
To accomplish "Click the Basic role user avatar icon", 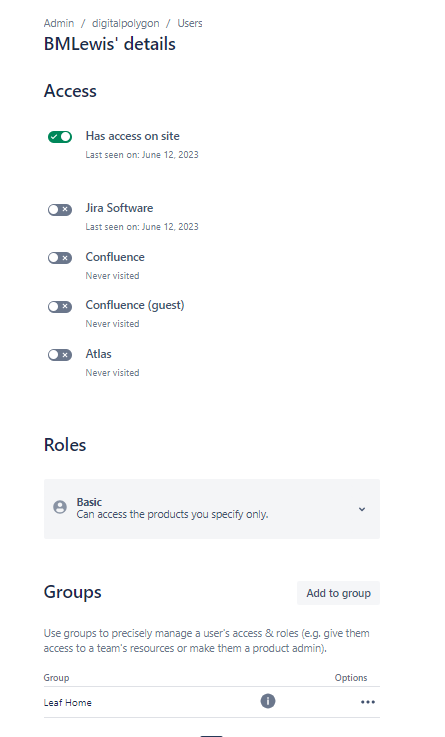I will (x=60, y=507).
